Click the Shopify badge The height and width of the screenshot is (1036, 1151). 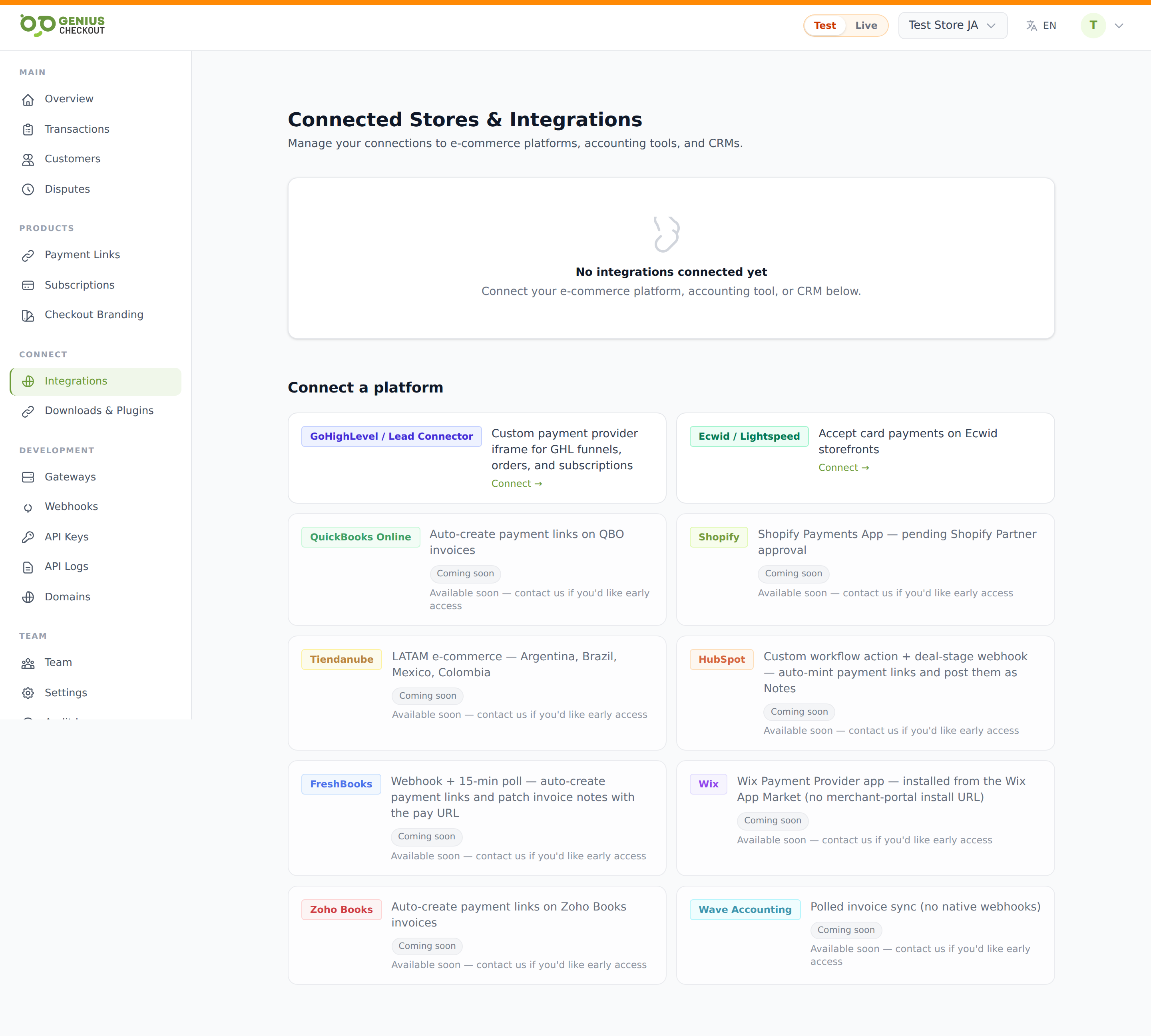tap(719, 537)
